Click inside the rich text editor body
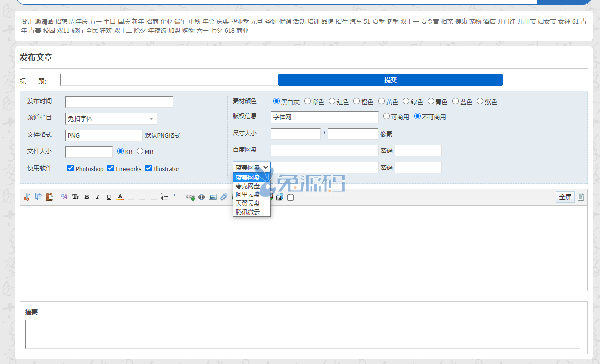This screenshot has height=364, width=600. click(x=303, y=248)
